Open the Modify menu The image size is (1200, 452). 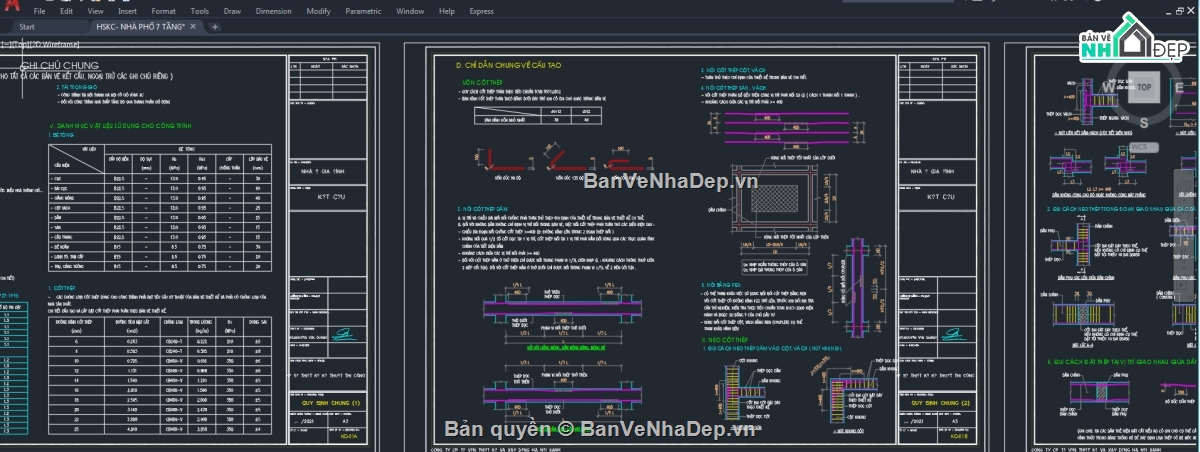(318, 11)
